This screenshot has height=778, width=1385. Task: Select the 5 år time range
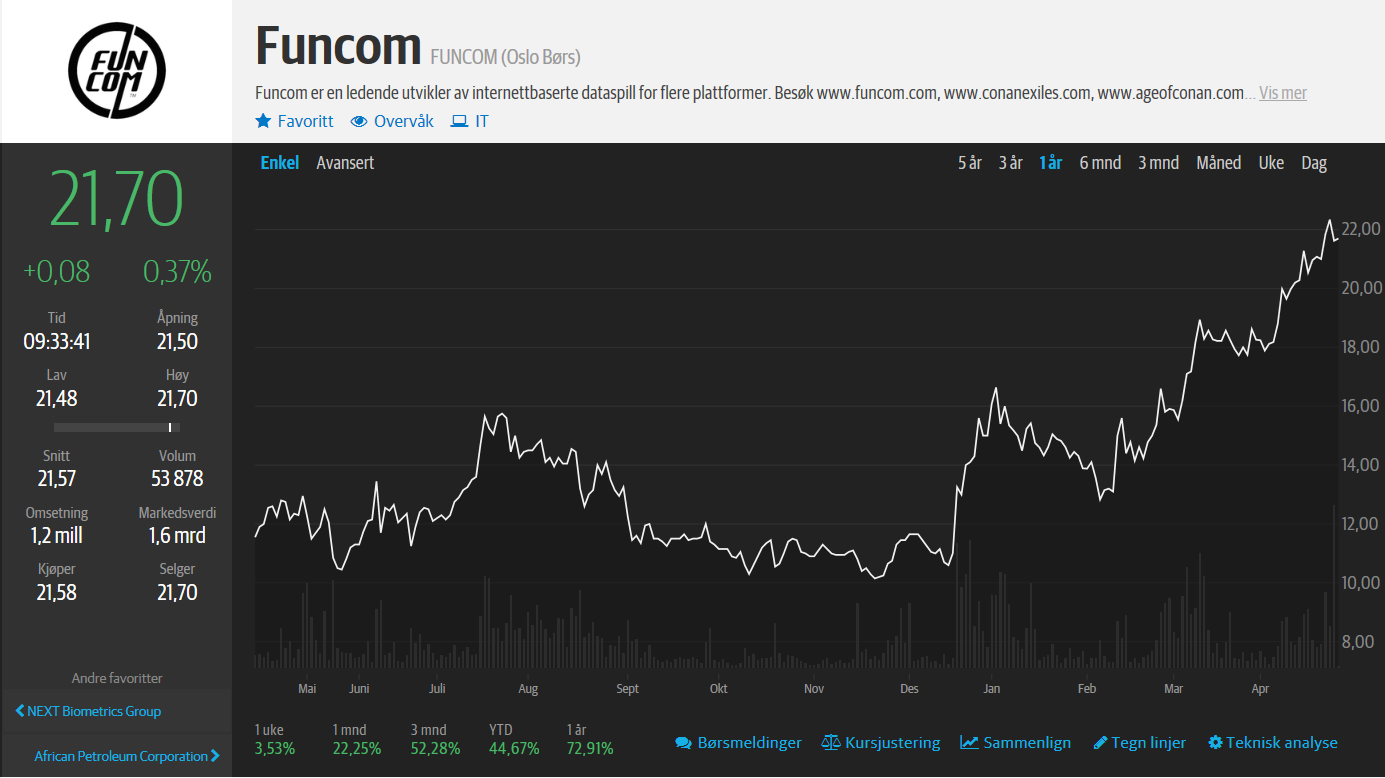pos(970,163)
